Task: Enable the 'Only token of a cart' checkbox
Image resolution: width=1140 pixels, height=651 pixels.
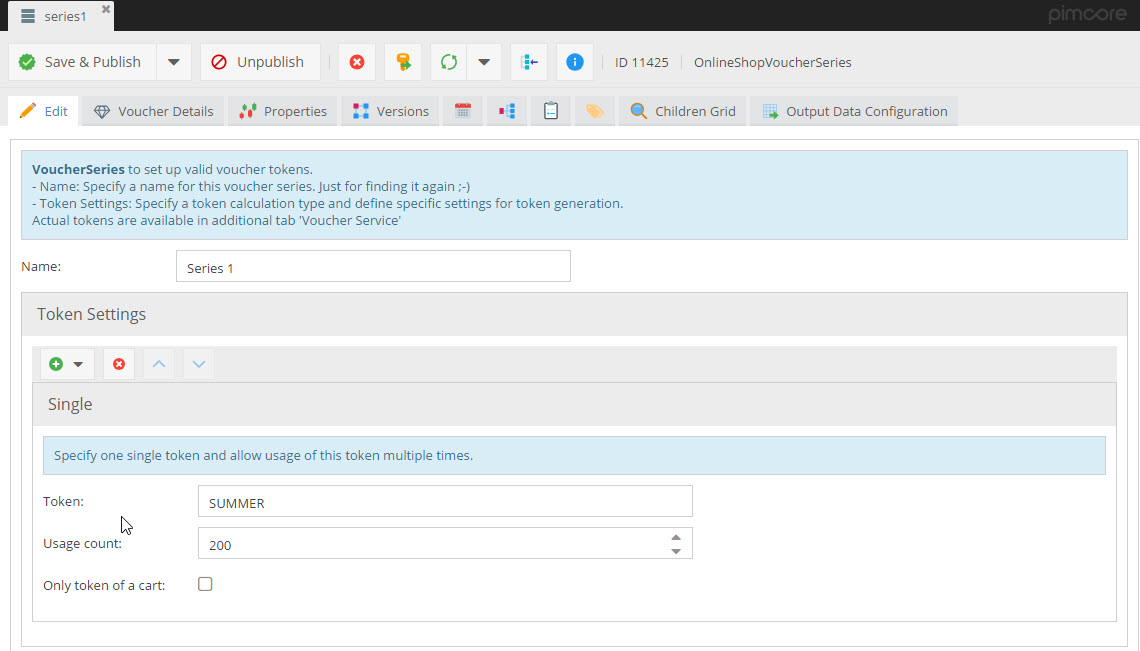Action: (205, 584)
